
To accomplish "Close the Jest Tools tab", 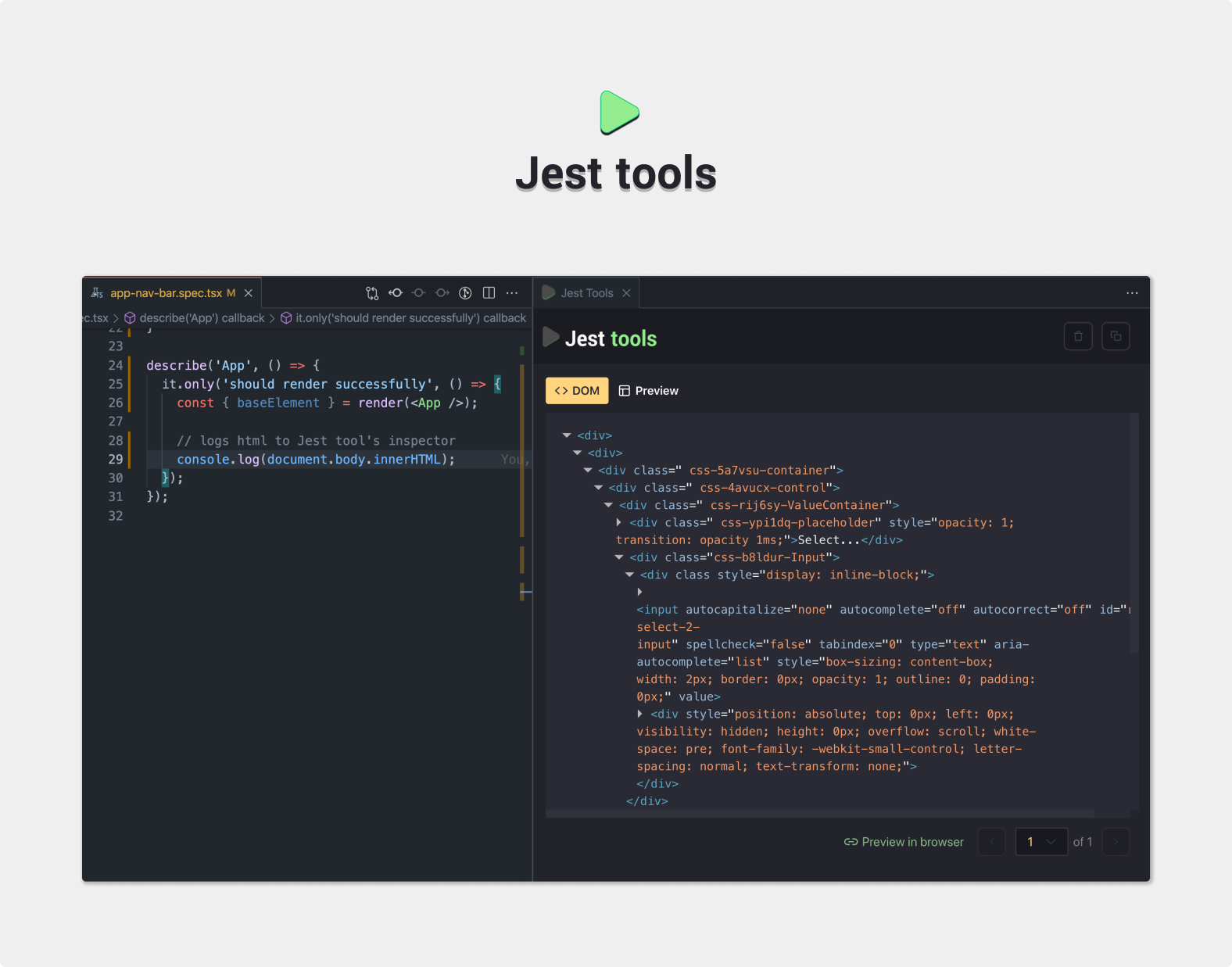I will 626,293.
